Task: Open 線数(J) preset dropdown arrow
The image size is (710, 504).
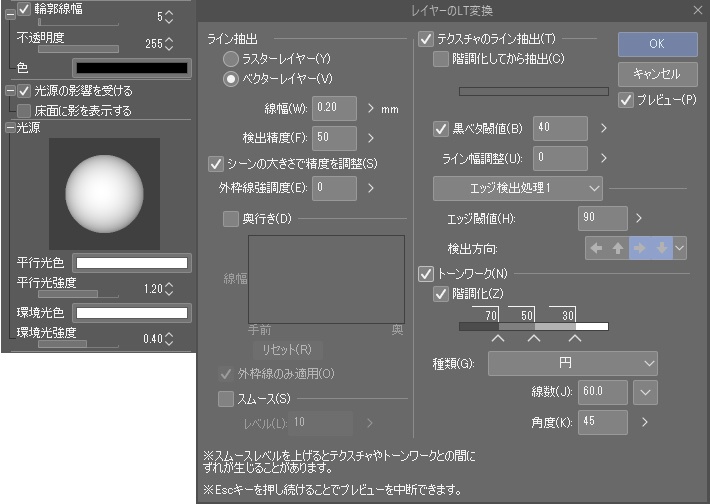Action: pyautogui.click(x=645, y=393)
